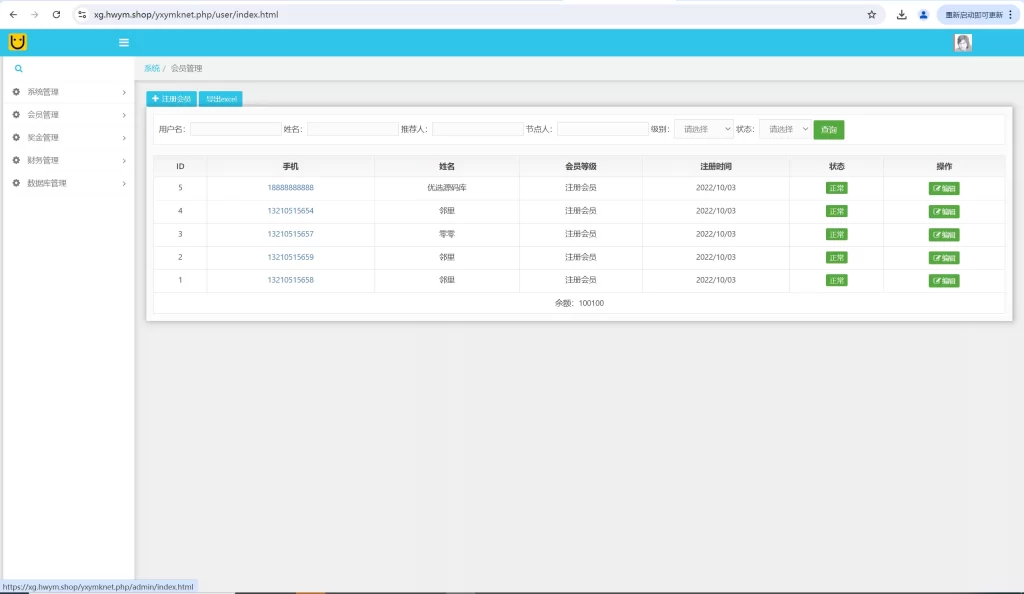Bookmark this page with star icon

point(871,14)
